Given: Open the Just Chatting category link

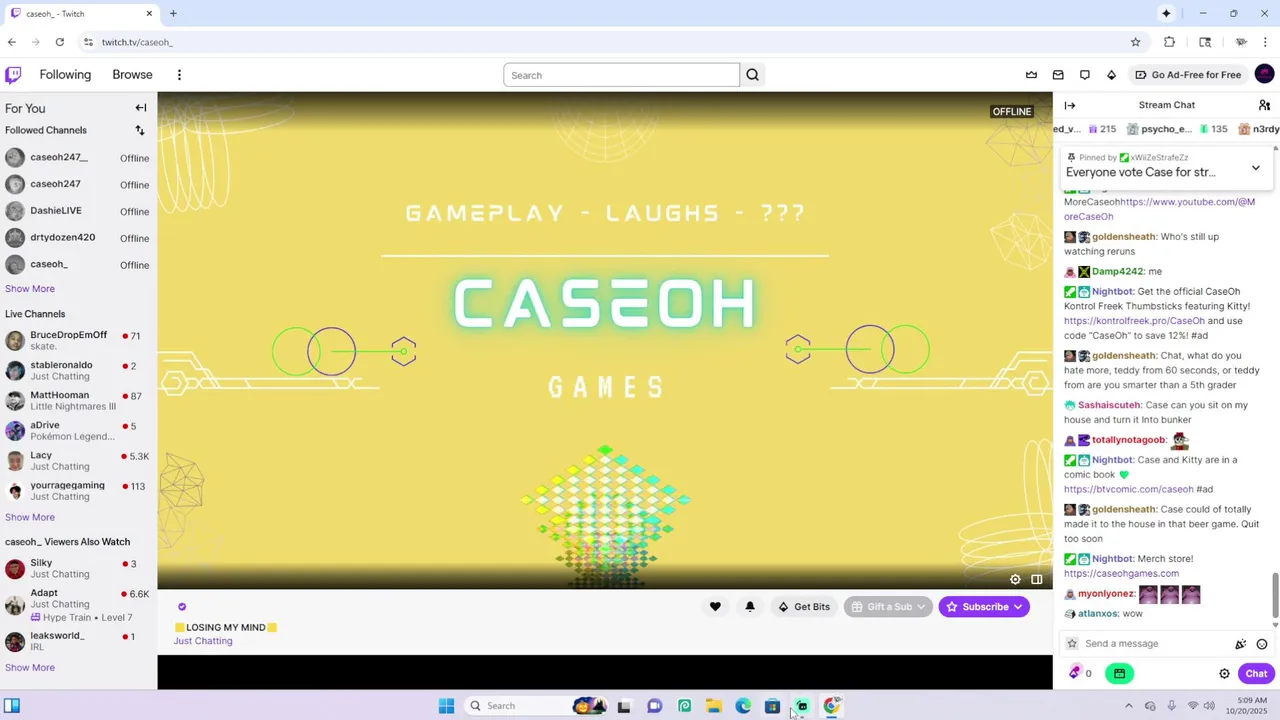Looking at the screenshot, I should pyautogui.click(x=203, y=641).
